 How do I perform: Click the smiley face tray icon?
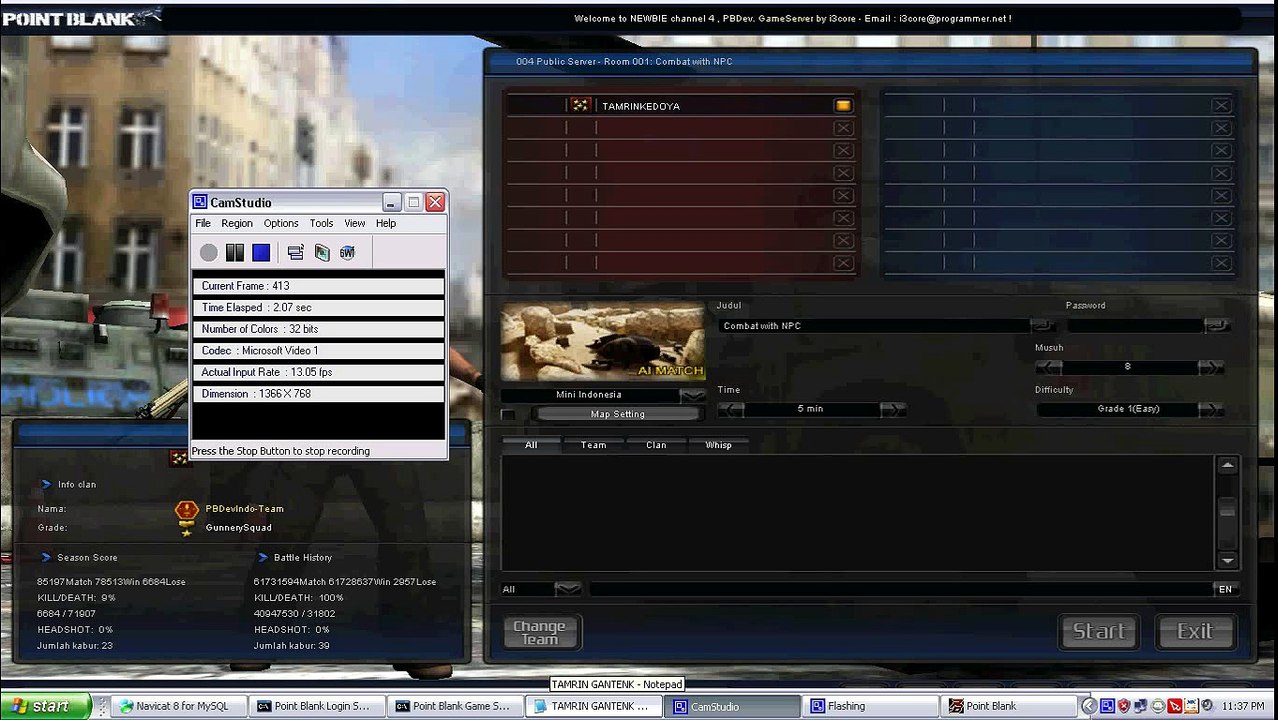click(x=1158, y=706)
